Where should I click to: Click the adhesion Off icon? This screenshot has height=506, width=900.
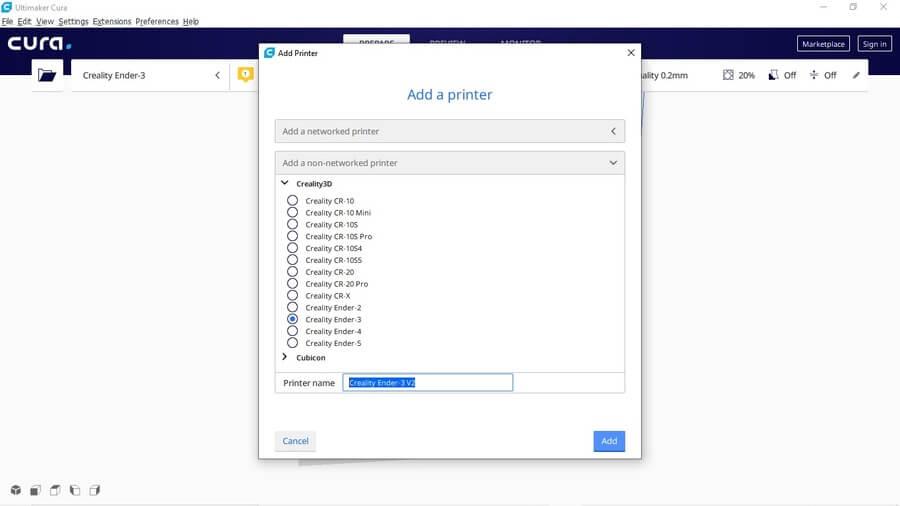(814, 75)
